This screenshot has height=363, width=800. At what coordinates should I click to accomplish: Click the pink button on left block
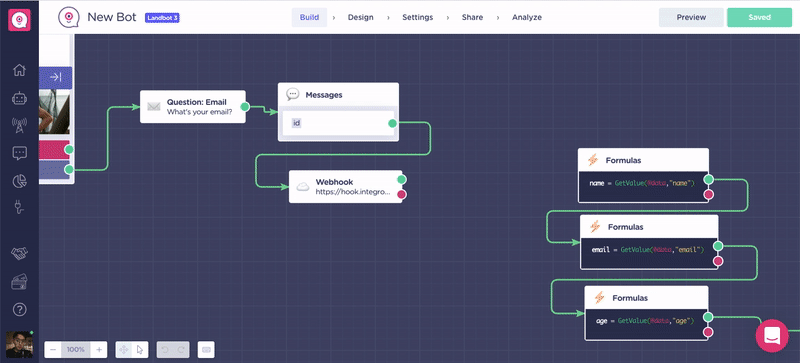(54, 150)
